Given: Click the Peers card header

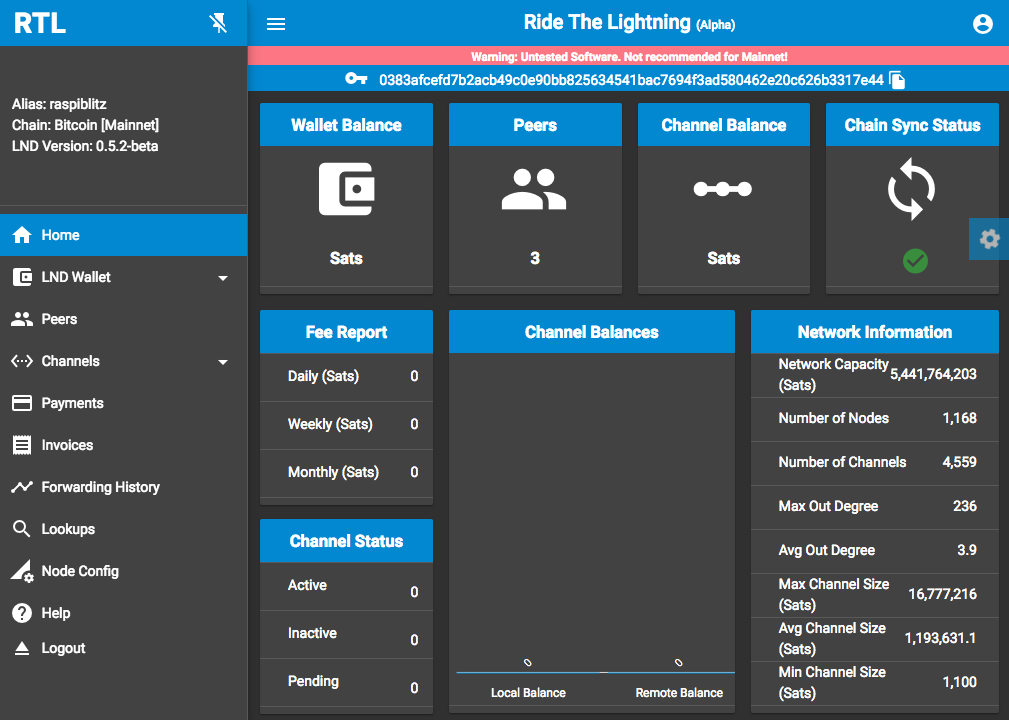Looking at the screenshot, I should click(535, 125).
